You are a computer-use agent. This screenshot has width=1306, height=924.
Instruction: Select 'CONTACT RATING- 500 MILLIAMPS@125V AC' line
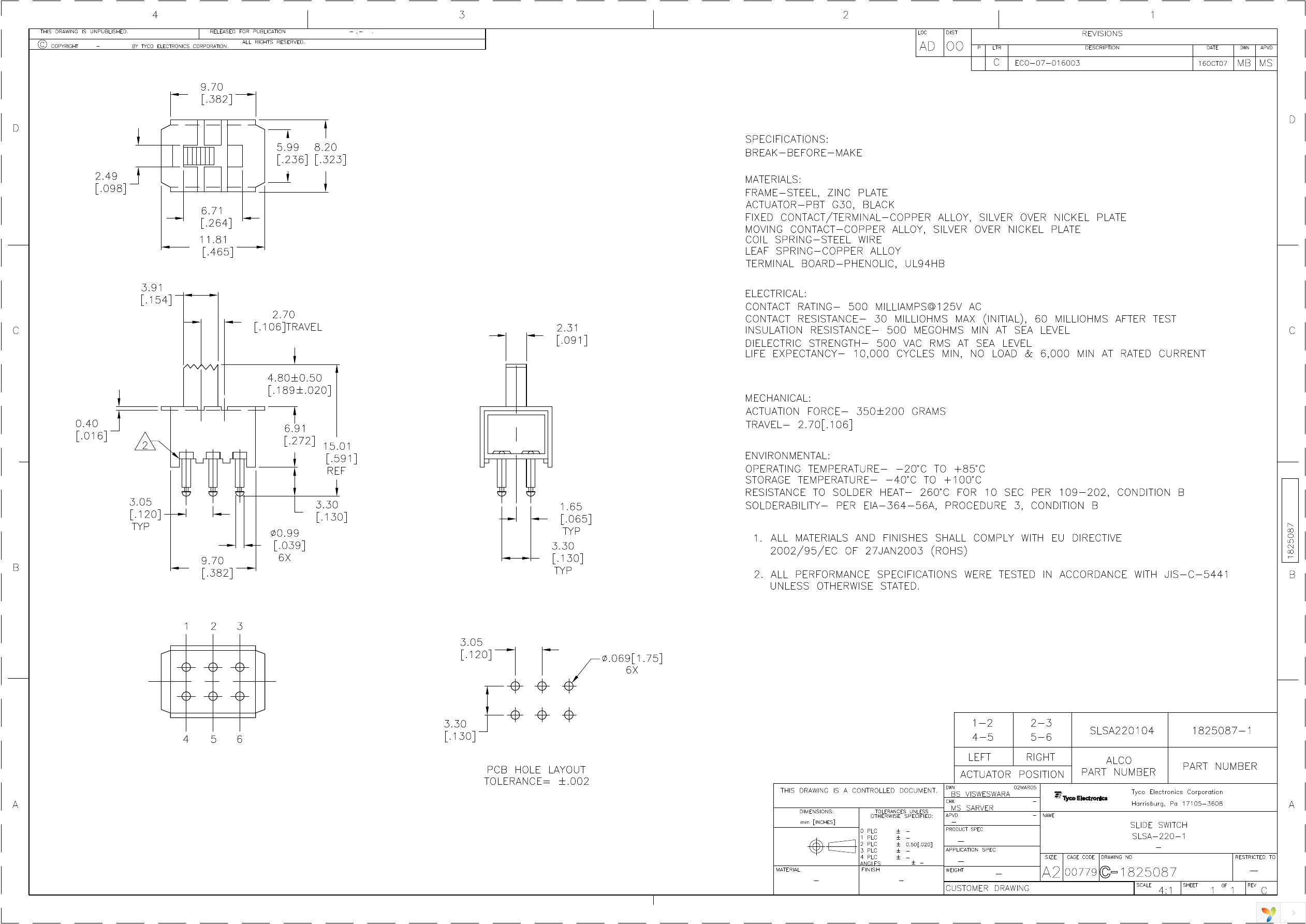[x=863, y=306]
